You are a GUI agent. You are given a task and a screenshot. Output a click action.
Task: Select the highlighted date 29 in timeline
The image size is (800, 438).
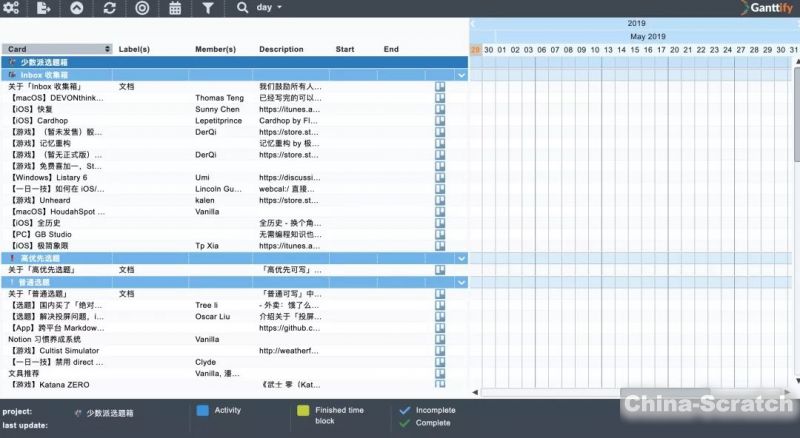476,49
